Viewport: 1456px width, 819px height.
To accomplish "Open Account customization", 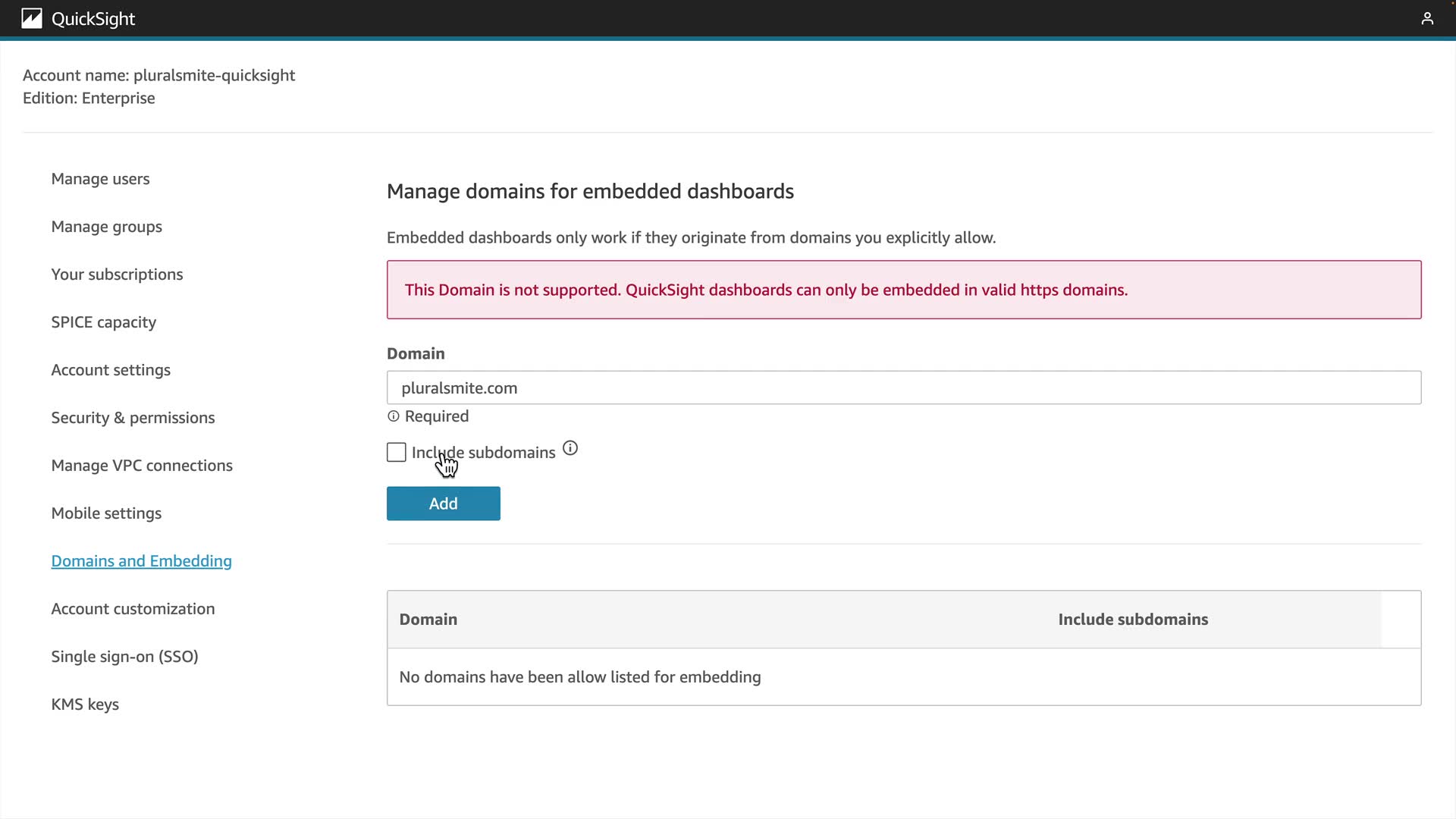I will [133, 609].
